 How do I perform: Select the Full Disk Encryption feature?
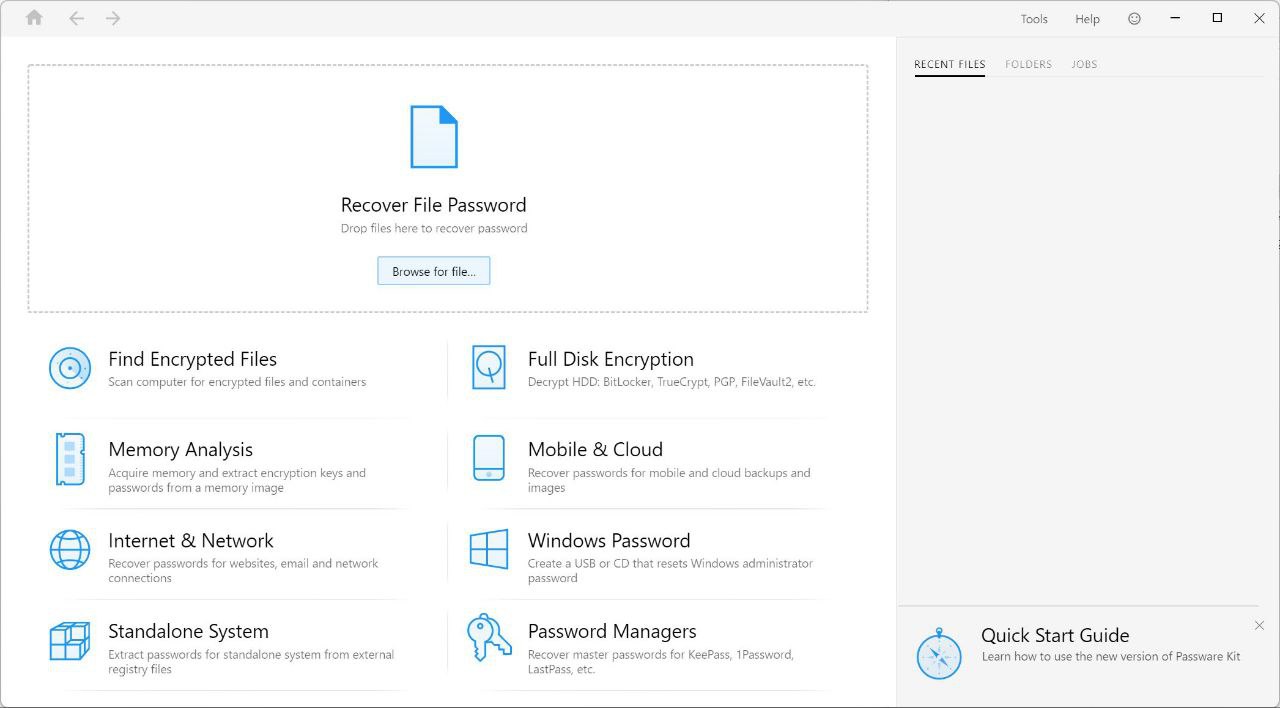(x=610, y=358)
